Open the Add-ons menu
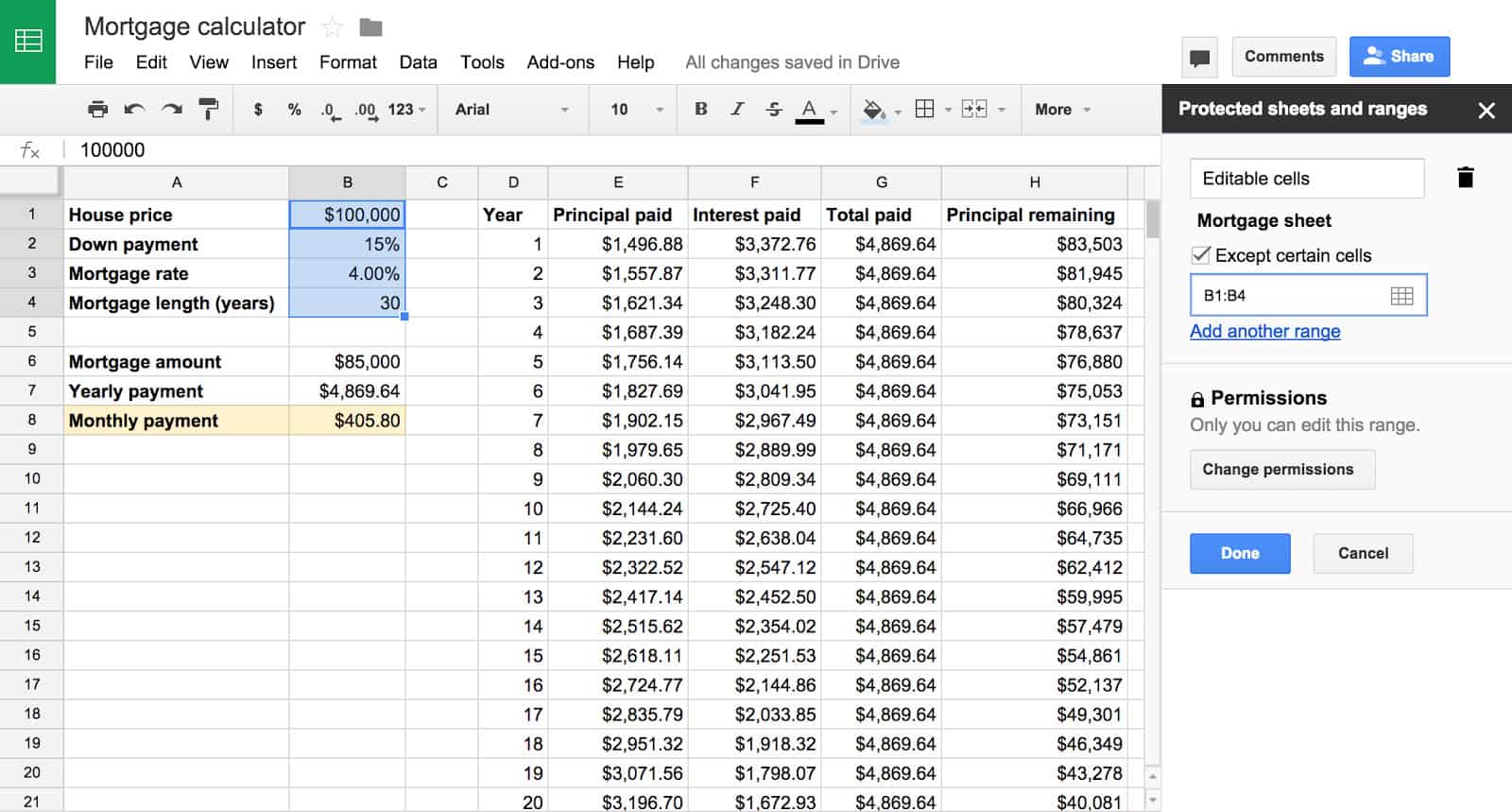 coord(560,62)
